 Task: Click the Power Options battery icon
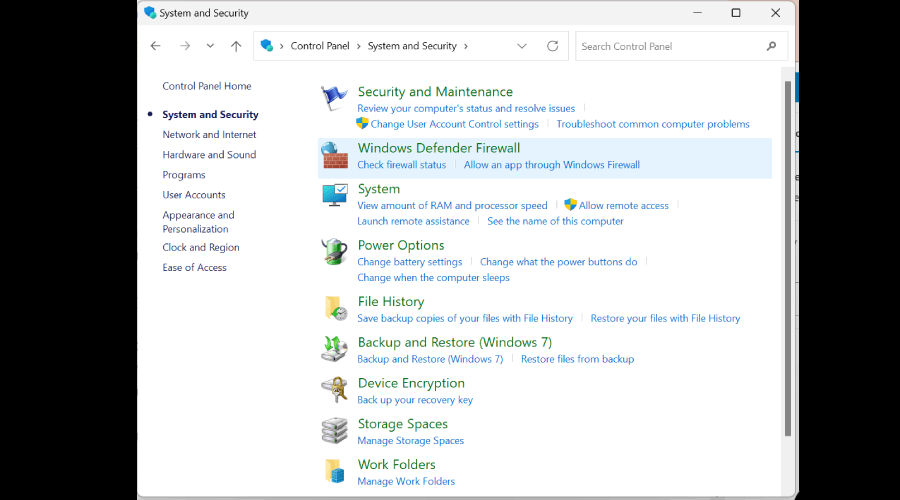pos(334,251)
